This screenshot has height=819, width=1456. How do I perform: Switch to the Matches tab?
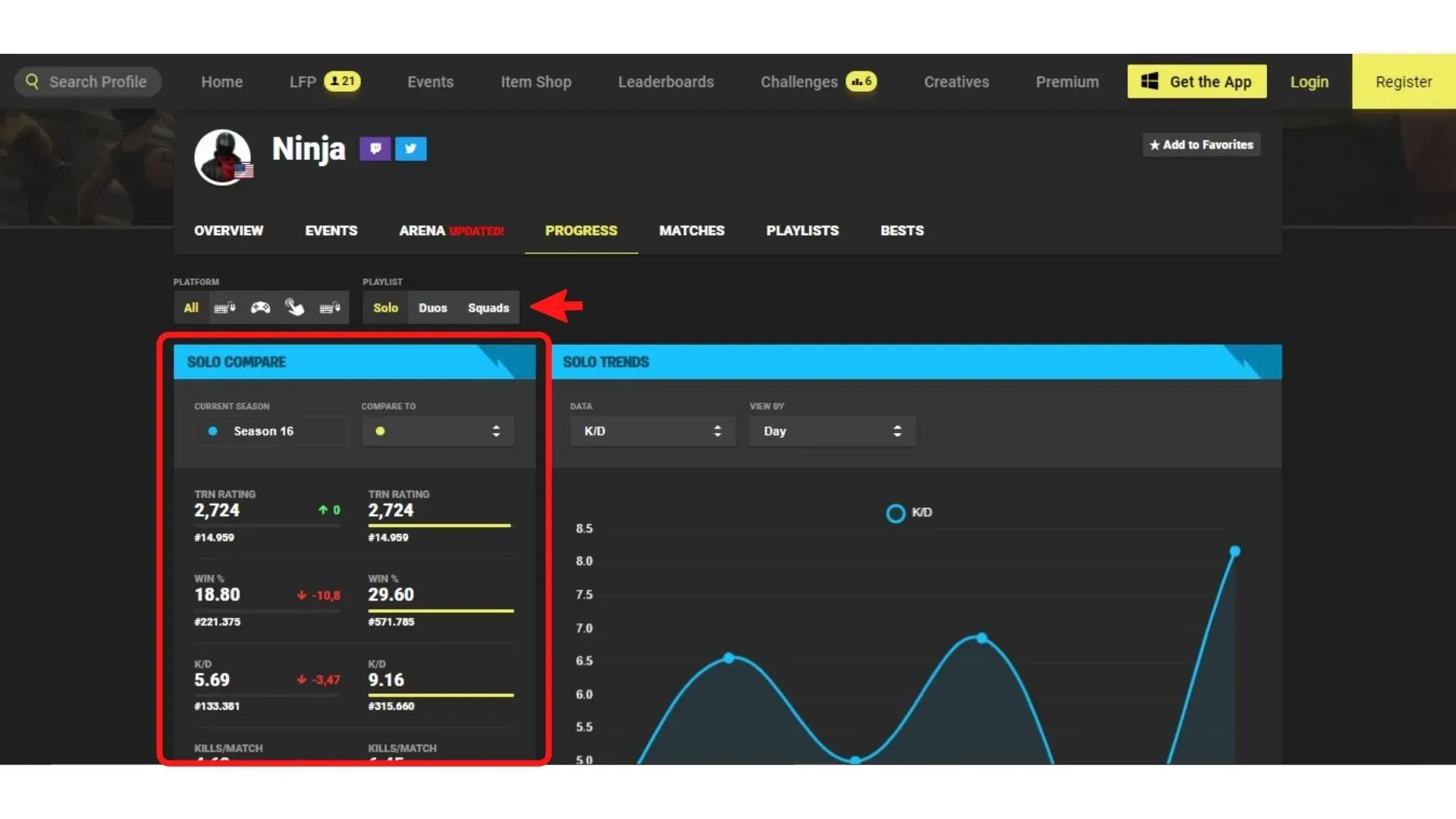(690, 230)
